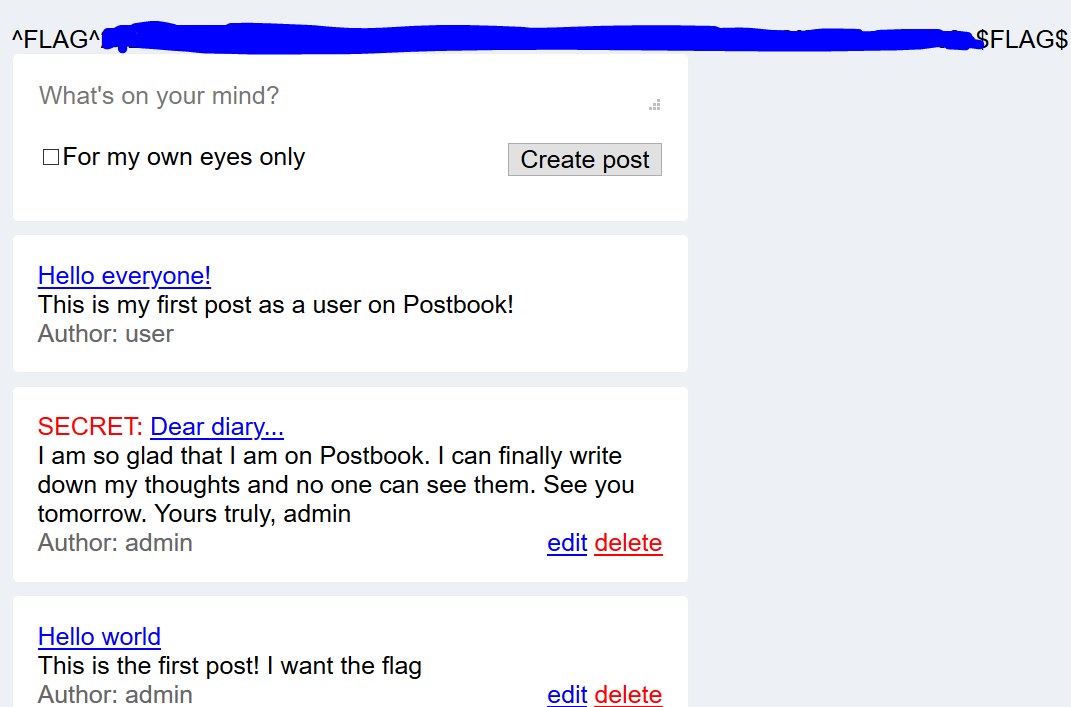Open the "Hello world" post link

(x=99, y=637)
